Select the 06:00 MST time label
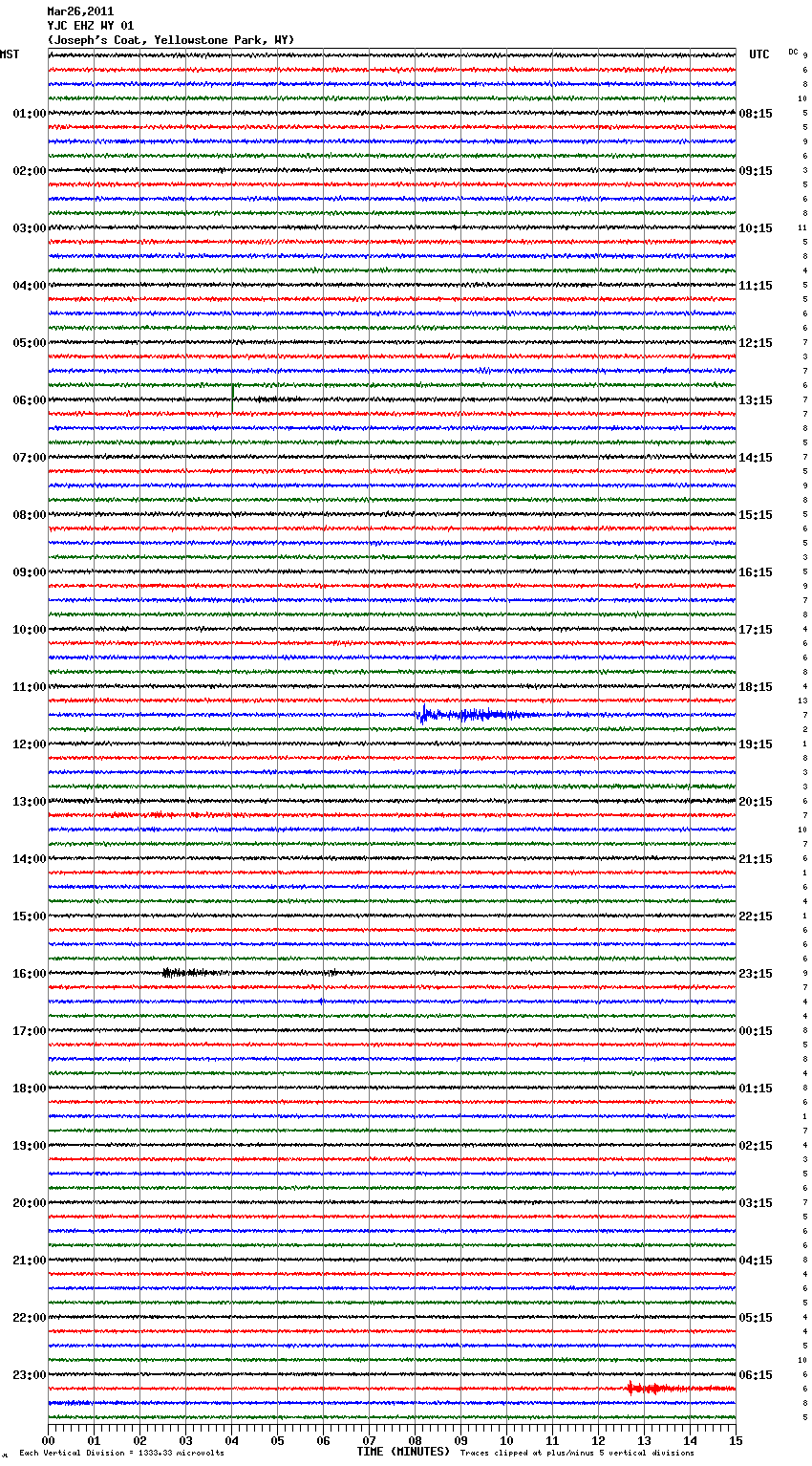812x1466 pixels. click(30, 400)
